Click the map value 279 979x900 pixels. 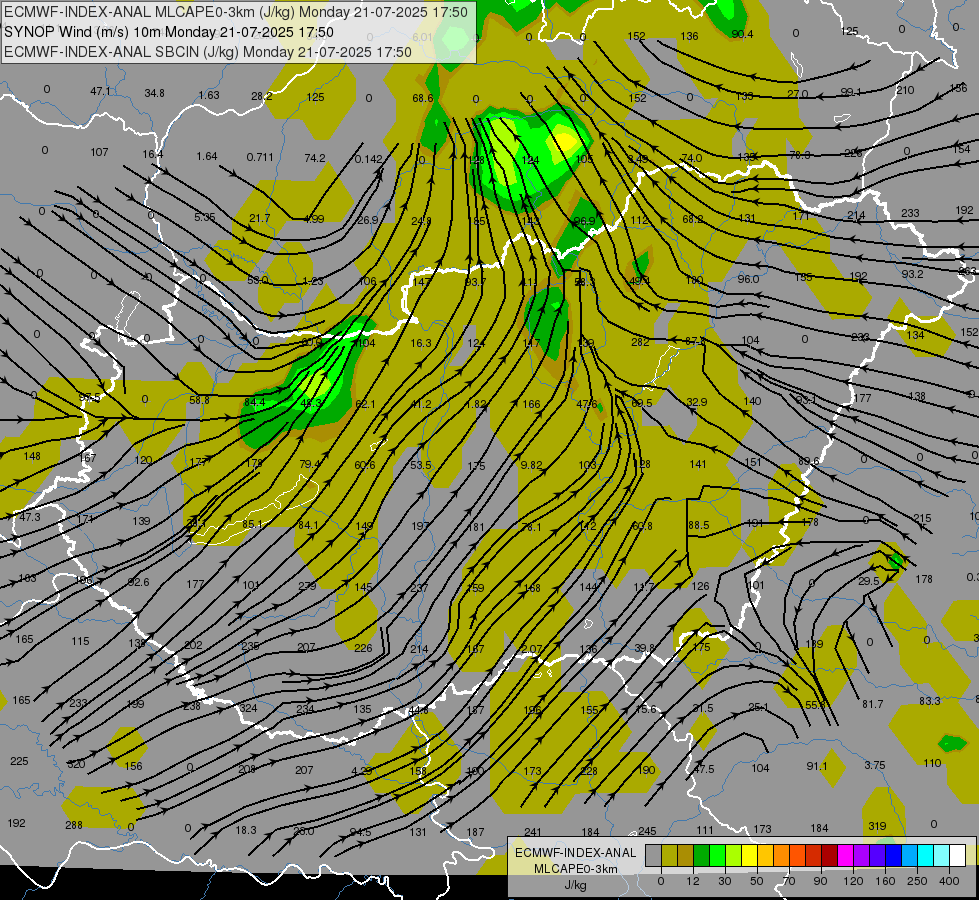click(307, 586)
